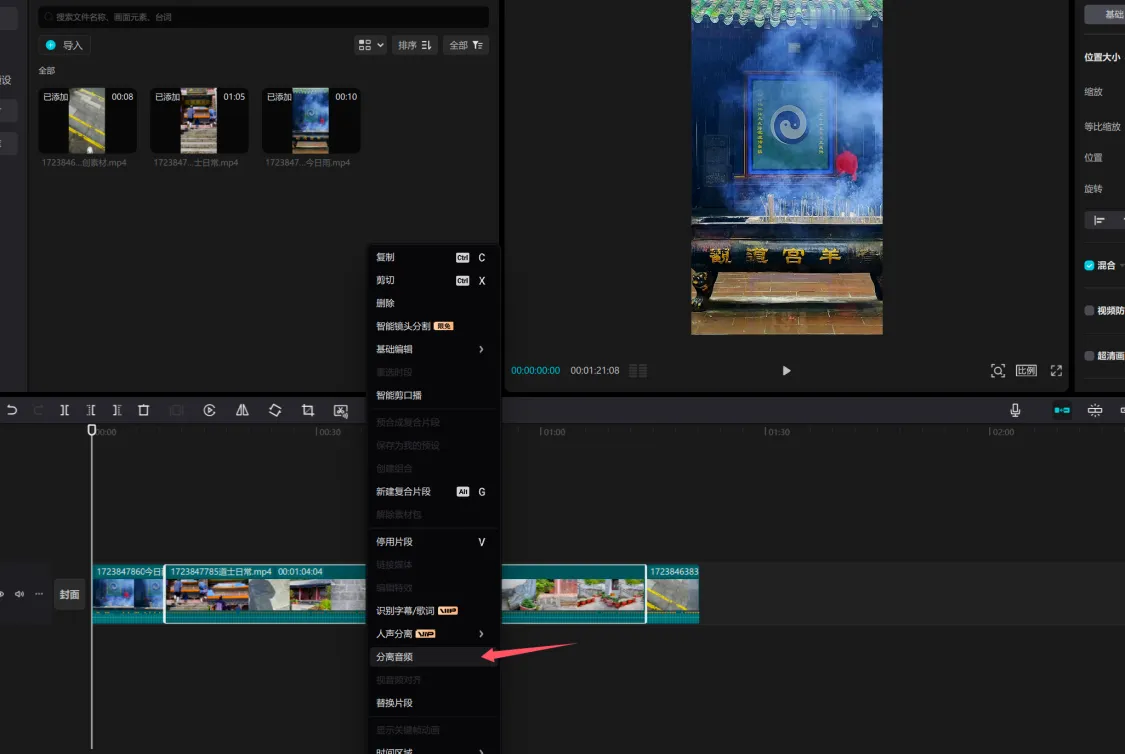Open the grid view mode dropdown
The width and height of the screenshot is (1125, 754).
[x=369, y=45]
